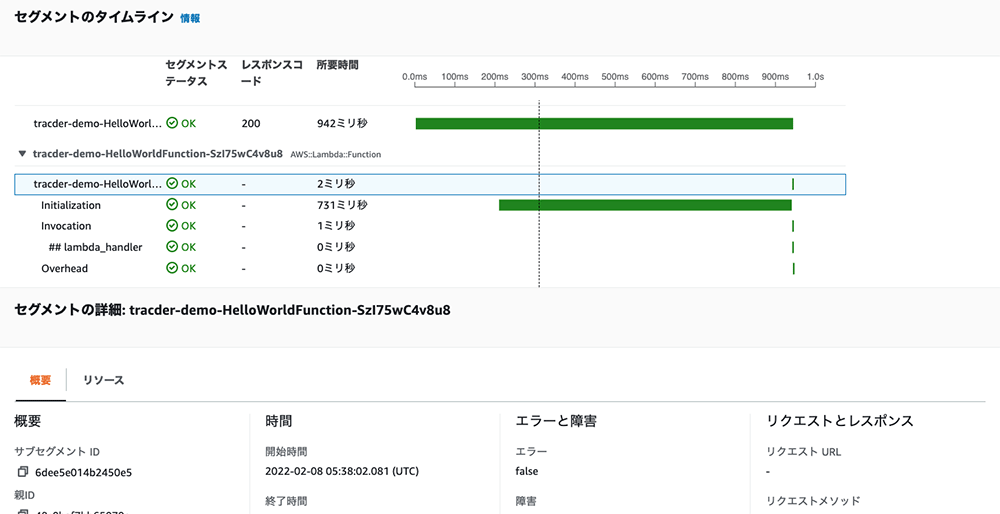Click the response code 200 value

pyautogui.click(x=251, y=124)
